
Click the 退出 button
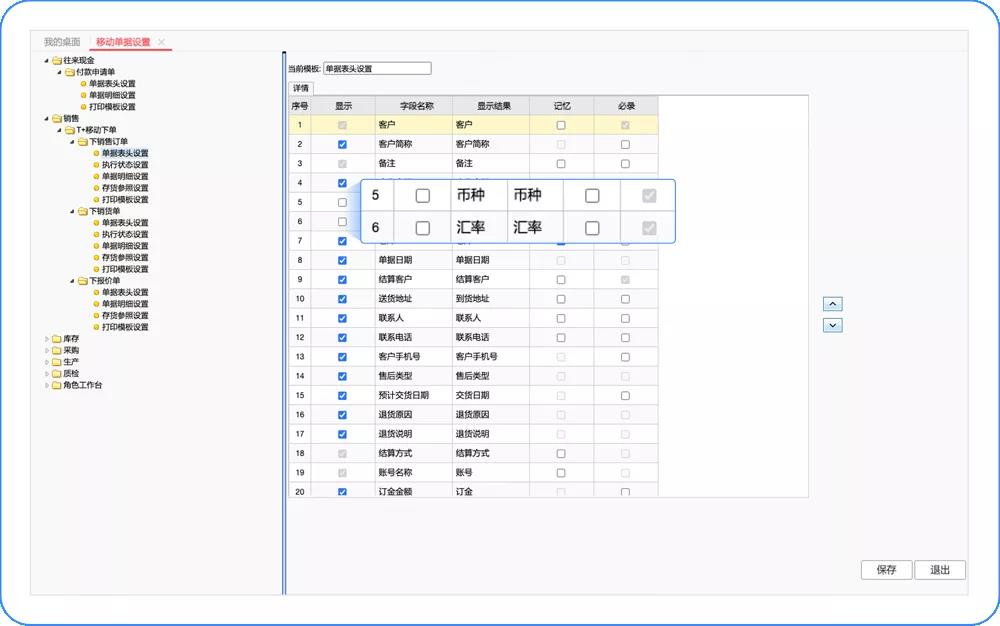coord(940,570)
